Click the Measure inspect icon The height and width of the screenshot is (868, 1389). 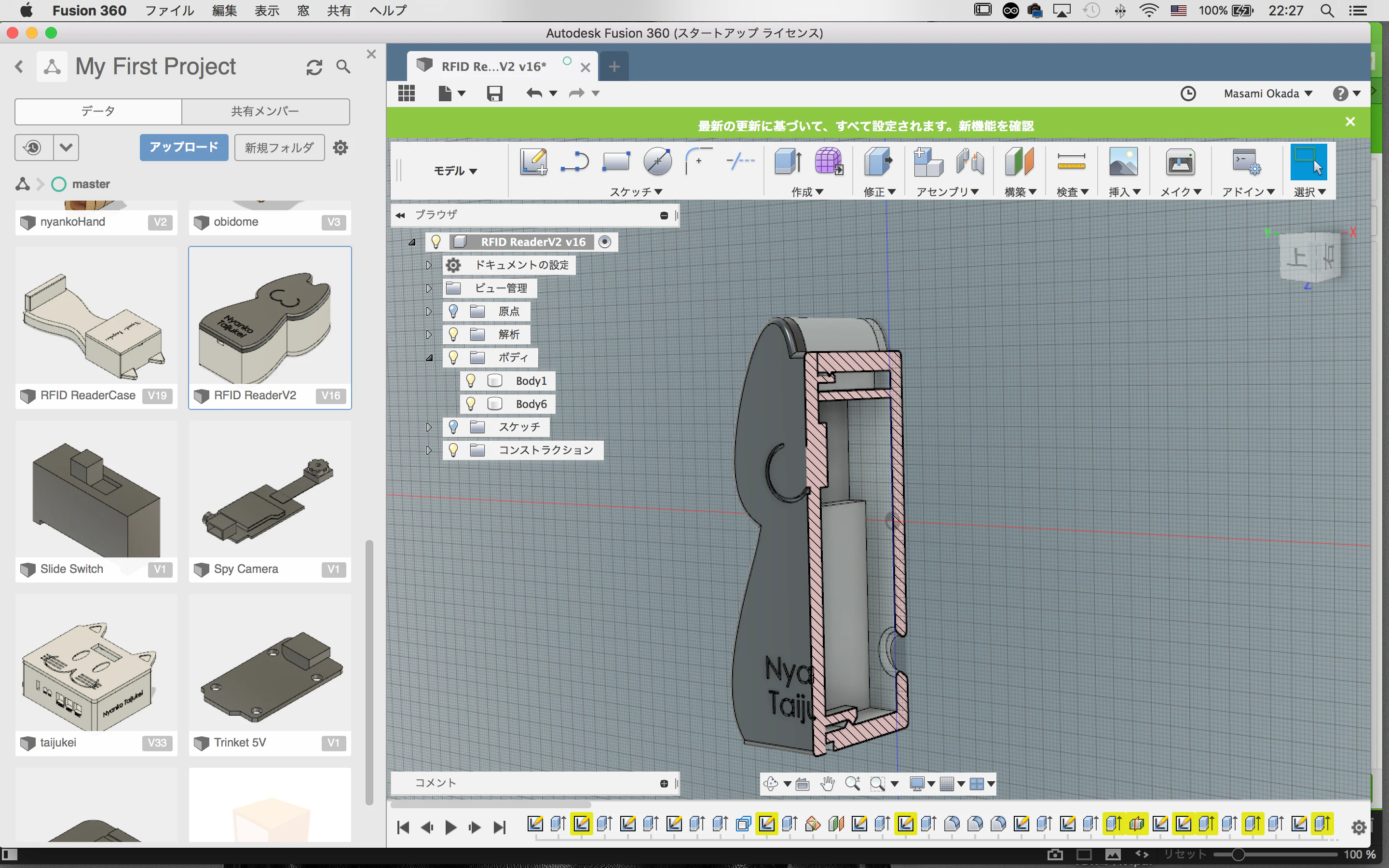(x=1071, y=162)
